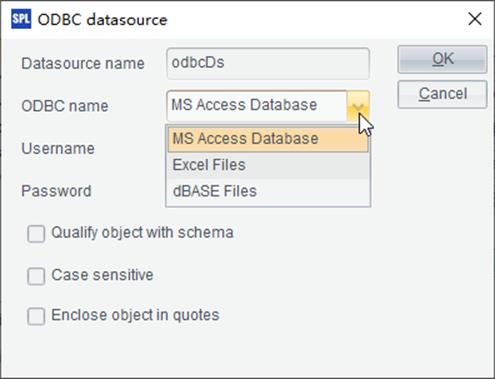This screenshot has width=495, height=379.
Task: Click the Cancel button
Action: pyautogui.click(x=442, y=94)
